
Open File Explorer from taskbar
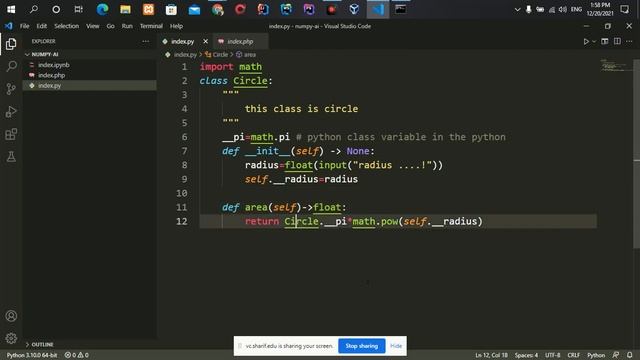[x=125, y=9]
